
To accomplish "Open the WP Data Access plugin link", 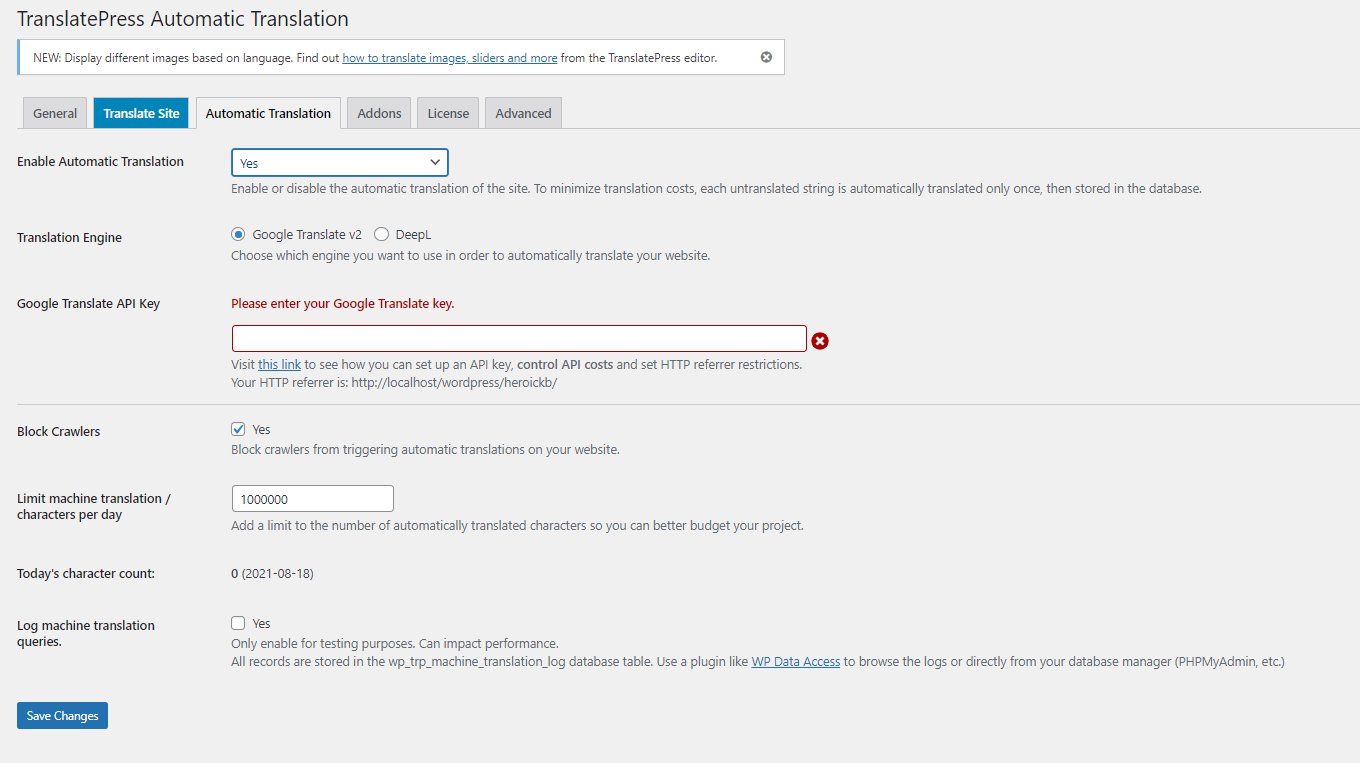I will coord(795,661).
